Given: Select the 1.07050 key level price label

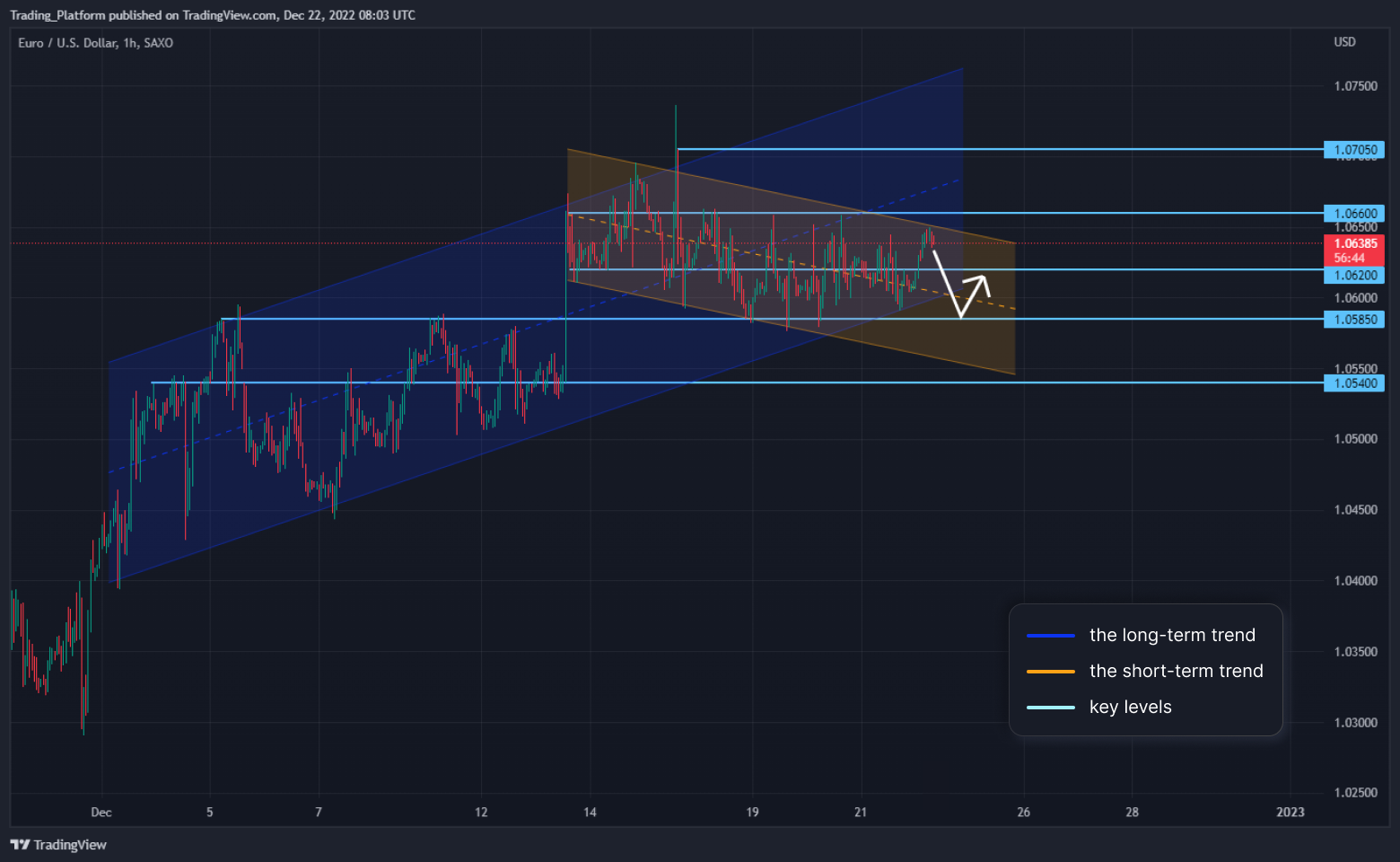Looking at the screenshot, I should pyautogui.click(x=1354, y=150).
